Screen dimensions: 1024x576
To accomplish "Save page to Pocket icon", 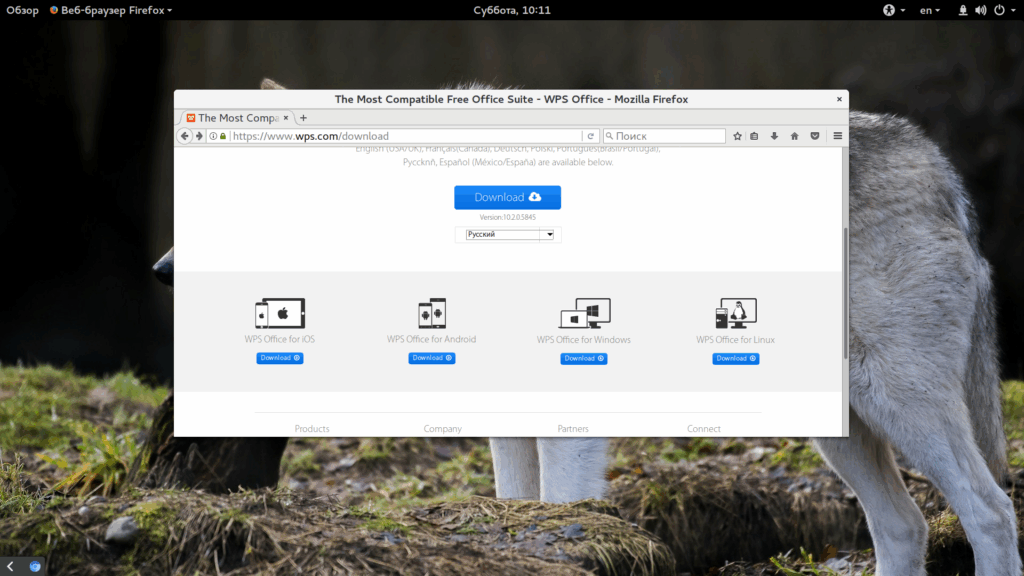I will [815, 136].
